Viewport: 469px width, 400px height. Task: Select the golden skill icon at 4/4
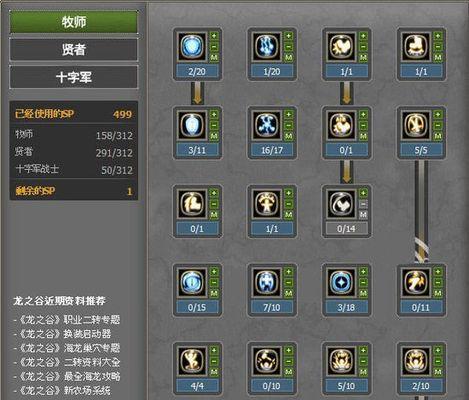click(192, 361)
